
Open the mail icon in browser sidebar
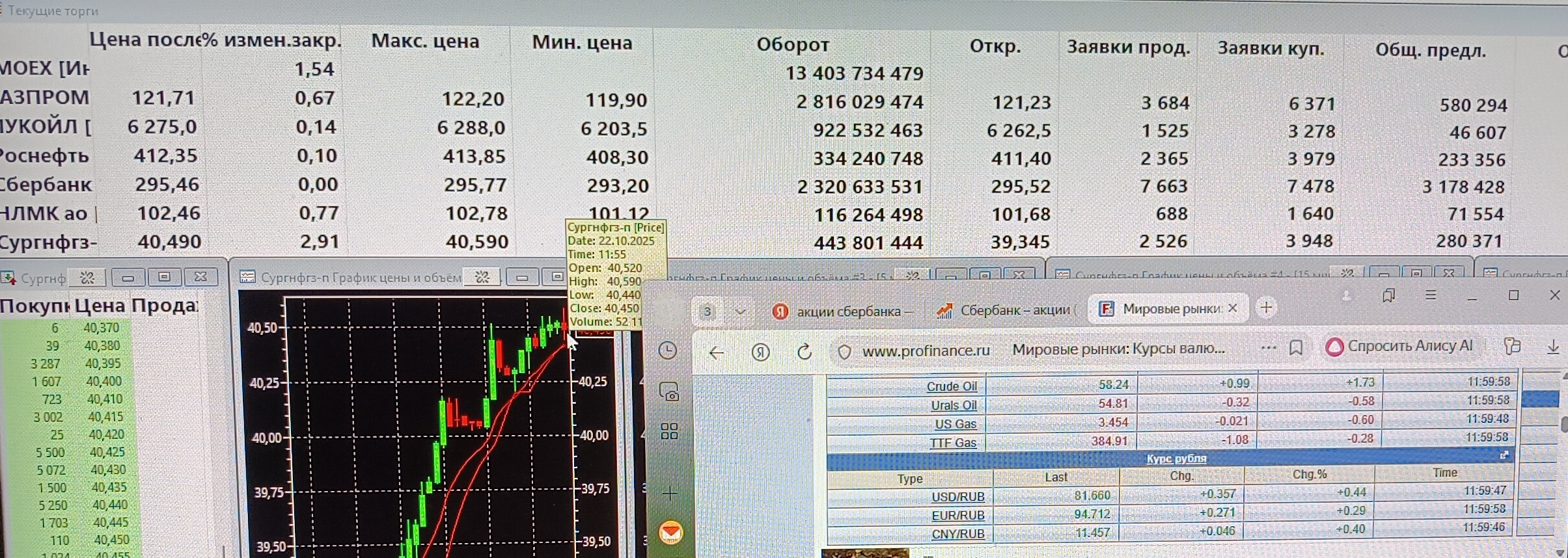(670, 533)
